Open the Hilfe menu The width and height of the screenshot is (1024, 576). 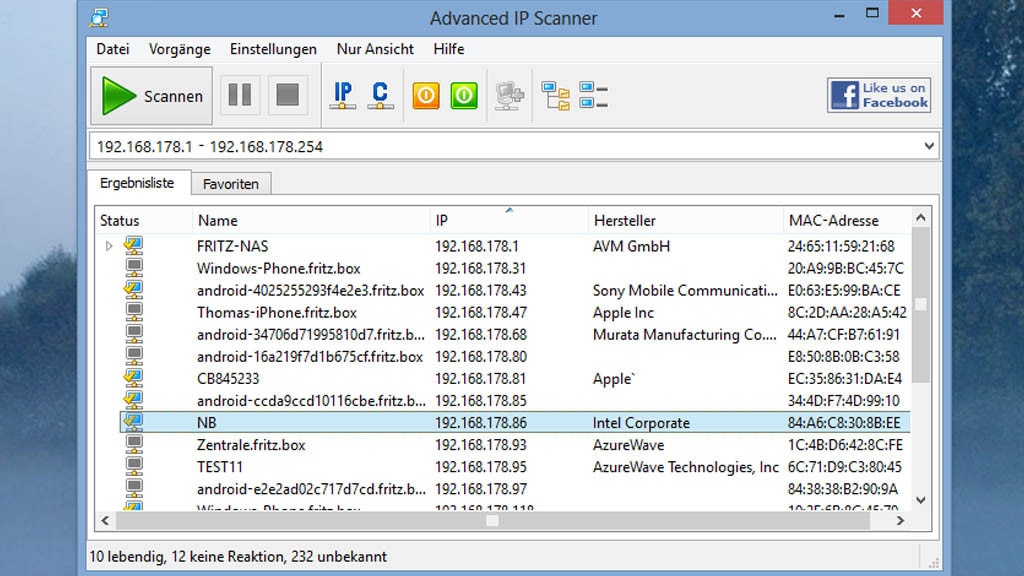pos(448,48)
